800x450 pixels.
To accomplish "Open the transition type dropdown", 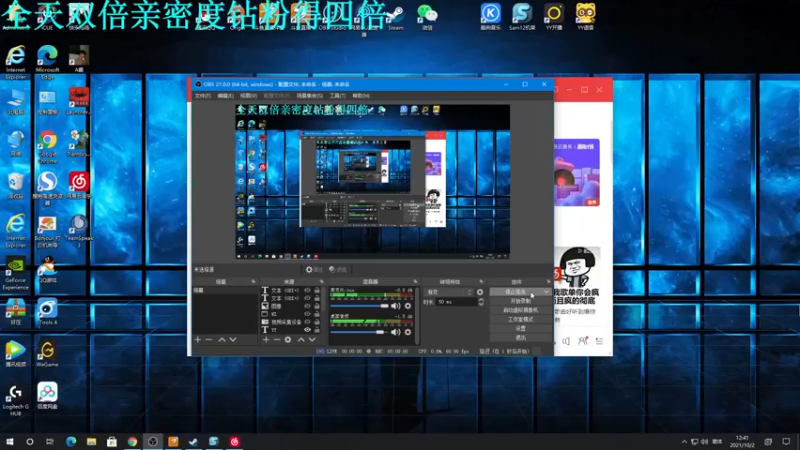I will 449,292.
